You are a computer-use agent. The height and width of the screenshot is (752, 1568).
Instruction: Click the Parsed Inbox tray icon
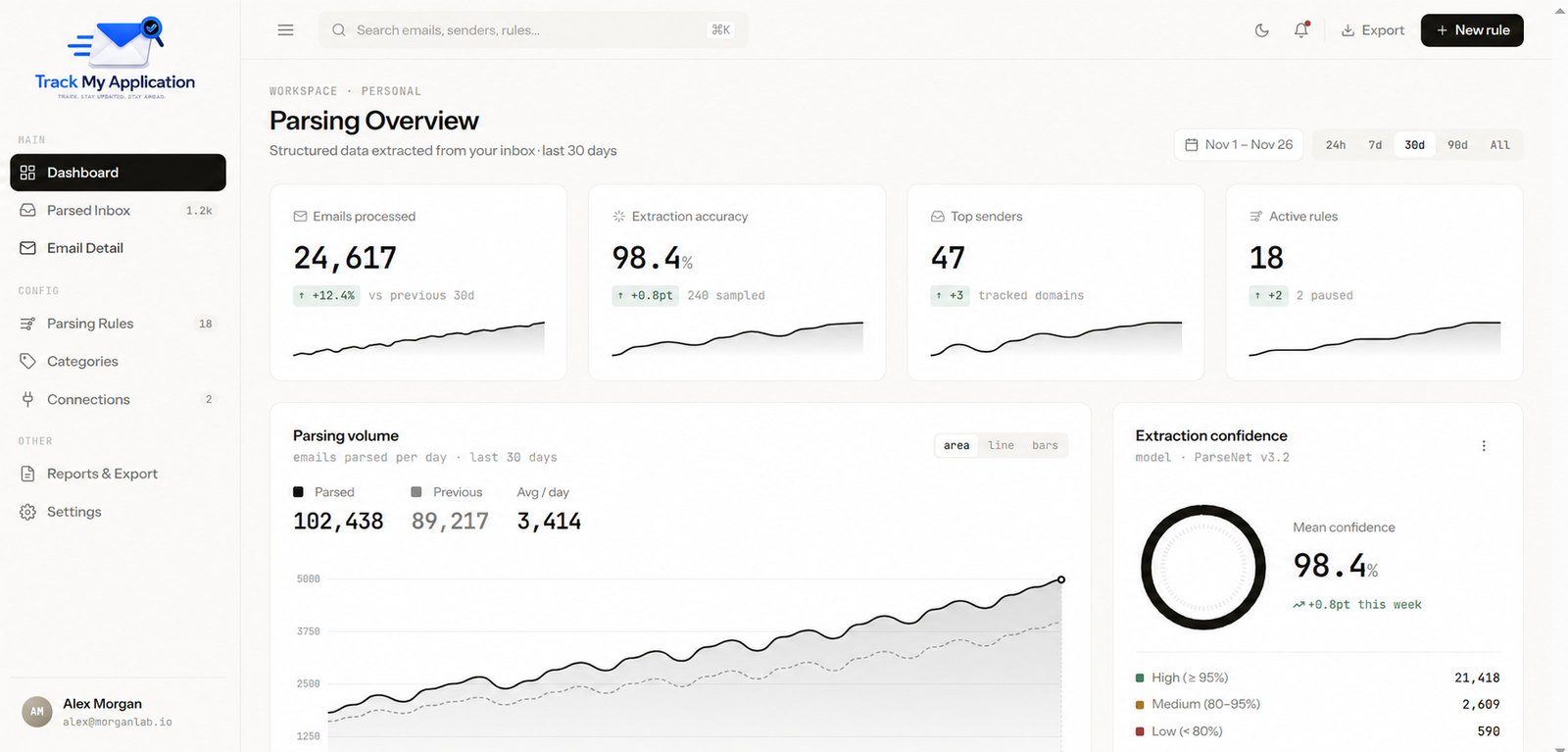pos(27,211)
